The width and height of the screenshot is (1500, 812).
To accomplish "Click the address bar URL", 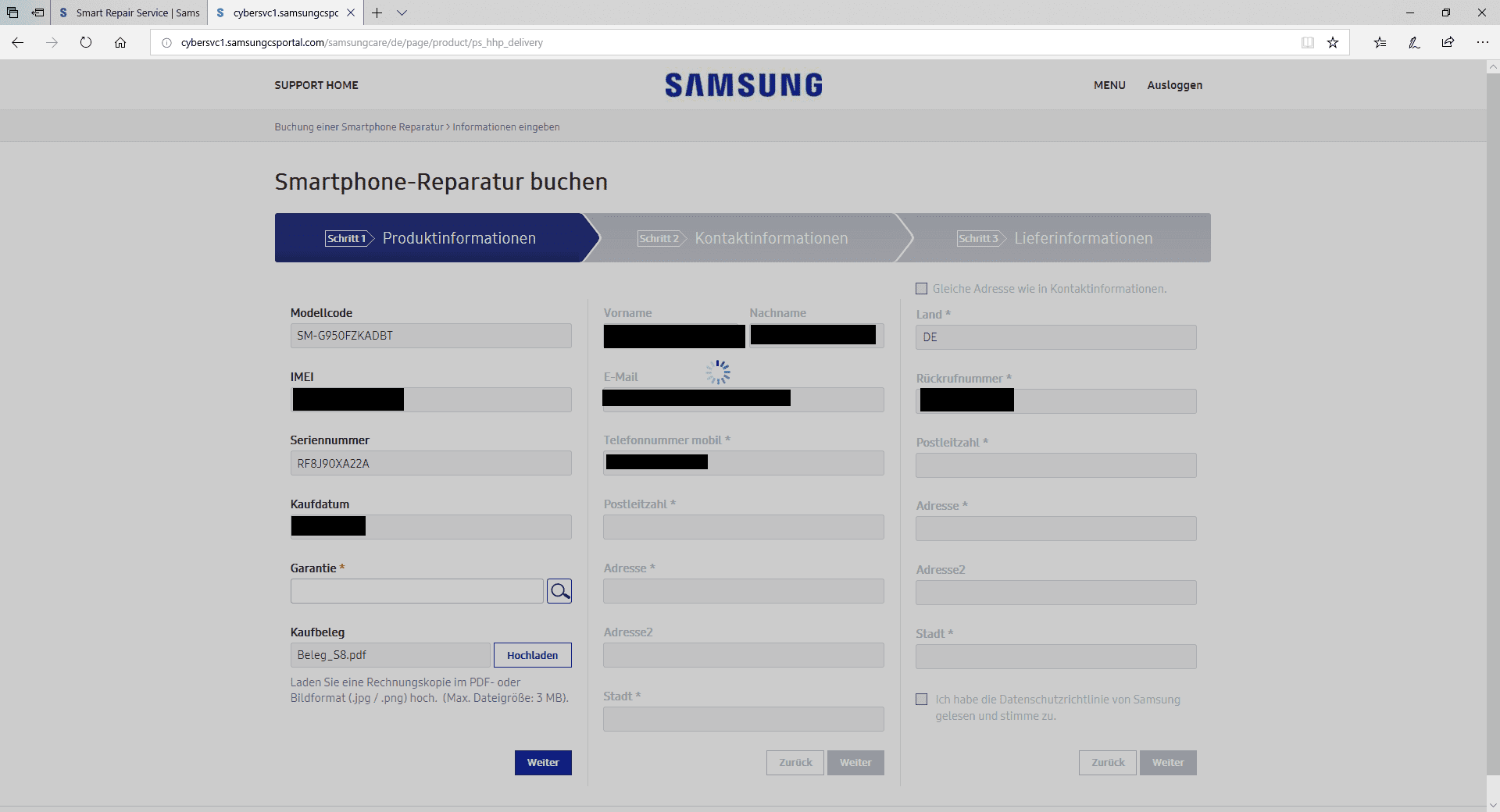I will coord(362,42).
